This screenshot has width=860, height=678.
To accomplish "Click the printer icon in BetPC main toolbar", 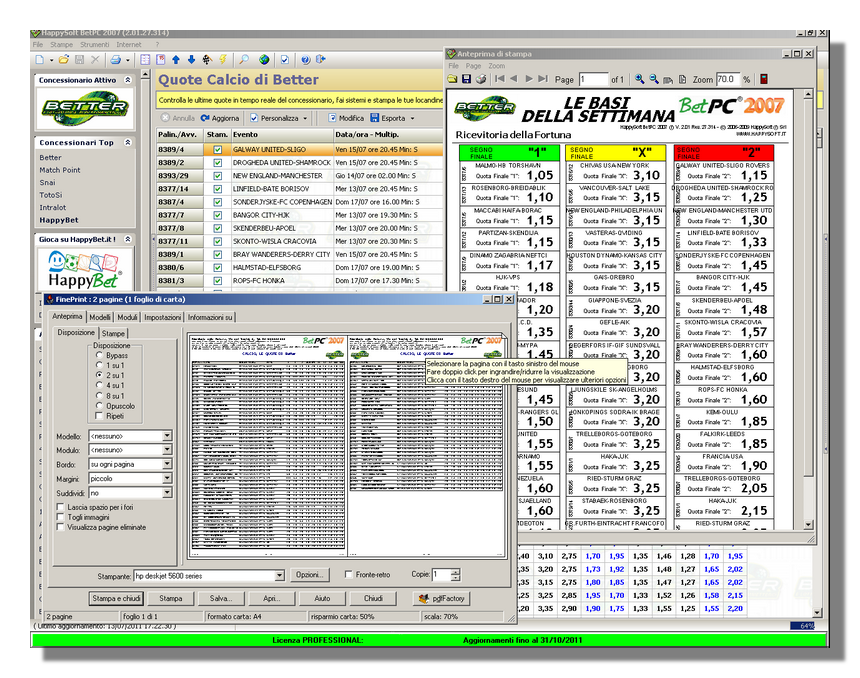I will point(116,59).
